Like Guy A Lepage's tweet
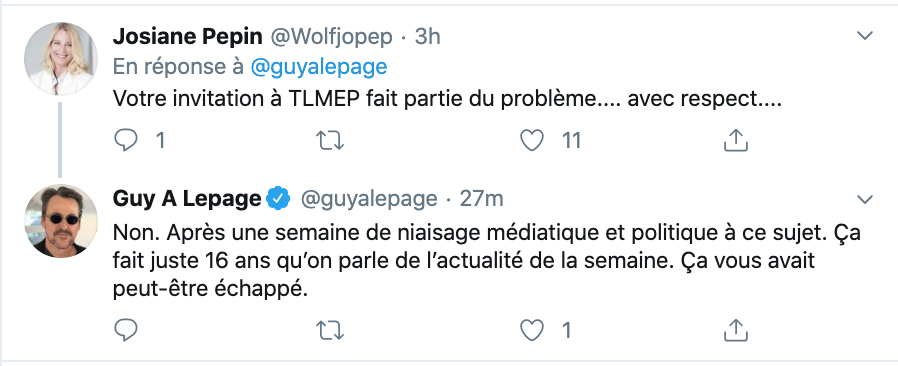 click(x=532, y=330)
